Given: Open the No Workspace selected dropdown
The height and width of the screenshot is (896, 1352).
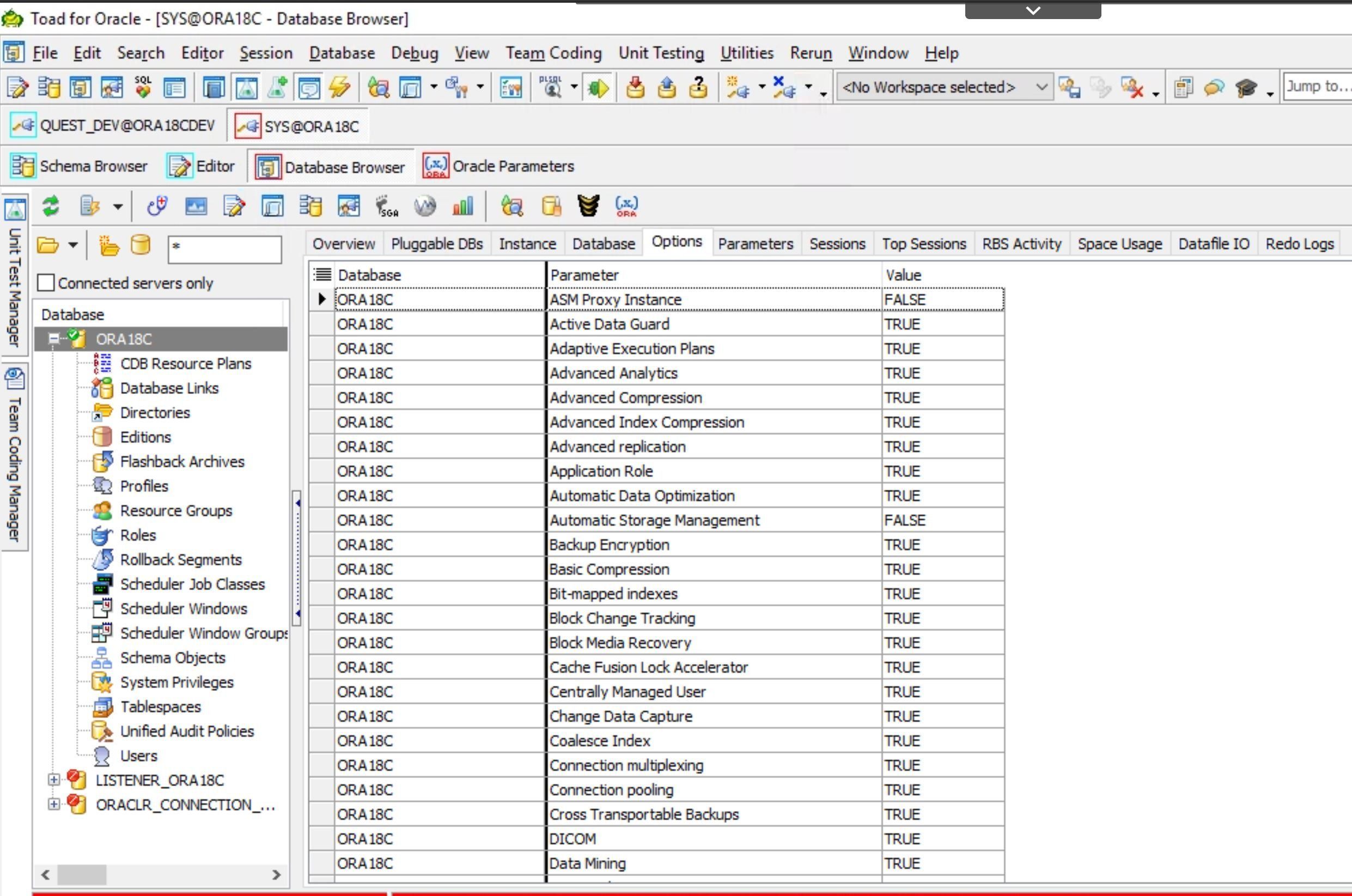Looking at the screenshot, I should [x=944, y=87].
